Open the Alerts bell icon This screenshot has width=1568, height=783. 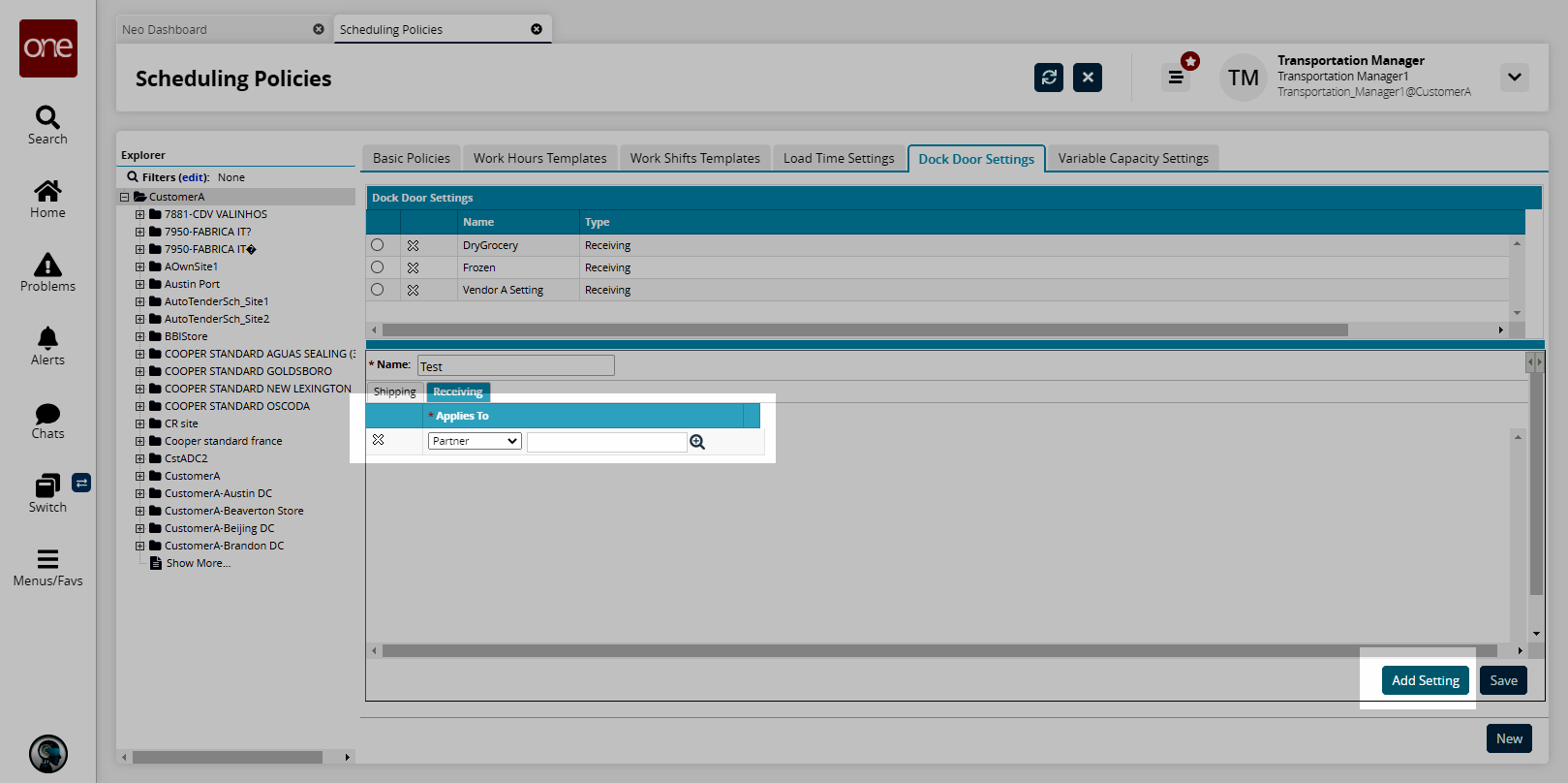click(47, 338)
